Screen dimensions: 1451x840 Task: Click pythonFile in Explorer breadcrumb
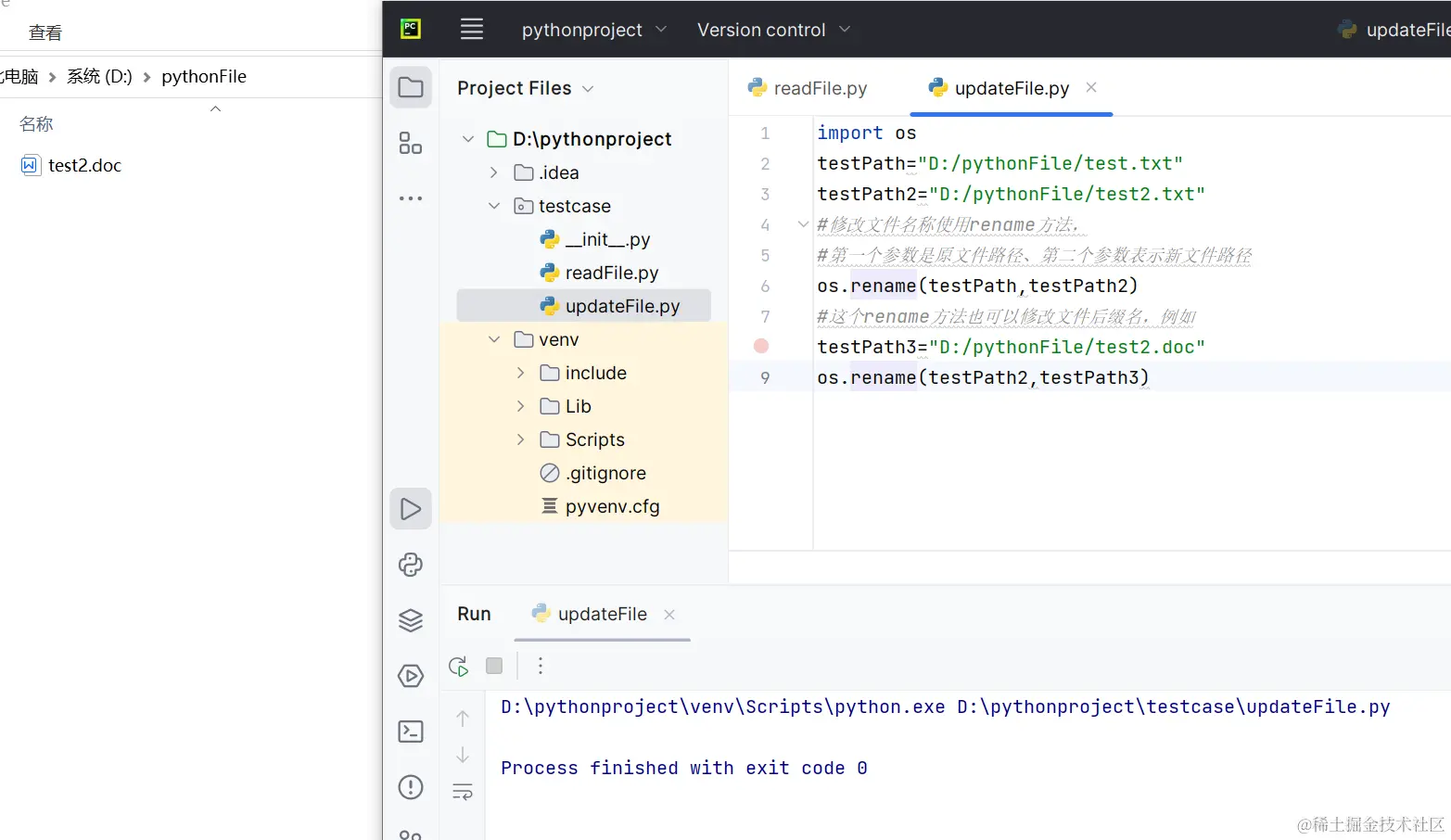204,76
